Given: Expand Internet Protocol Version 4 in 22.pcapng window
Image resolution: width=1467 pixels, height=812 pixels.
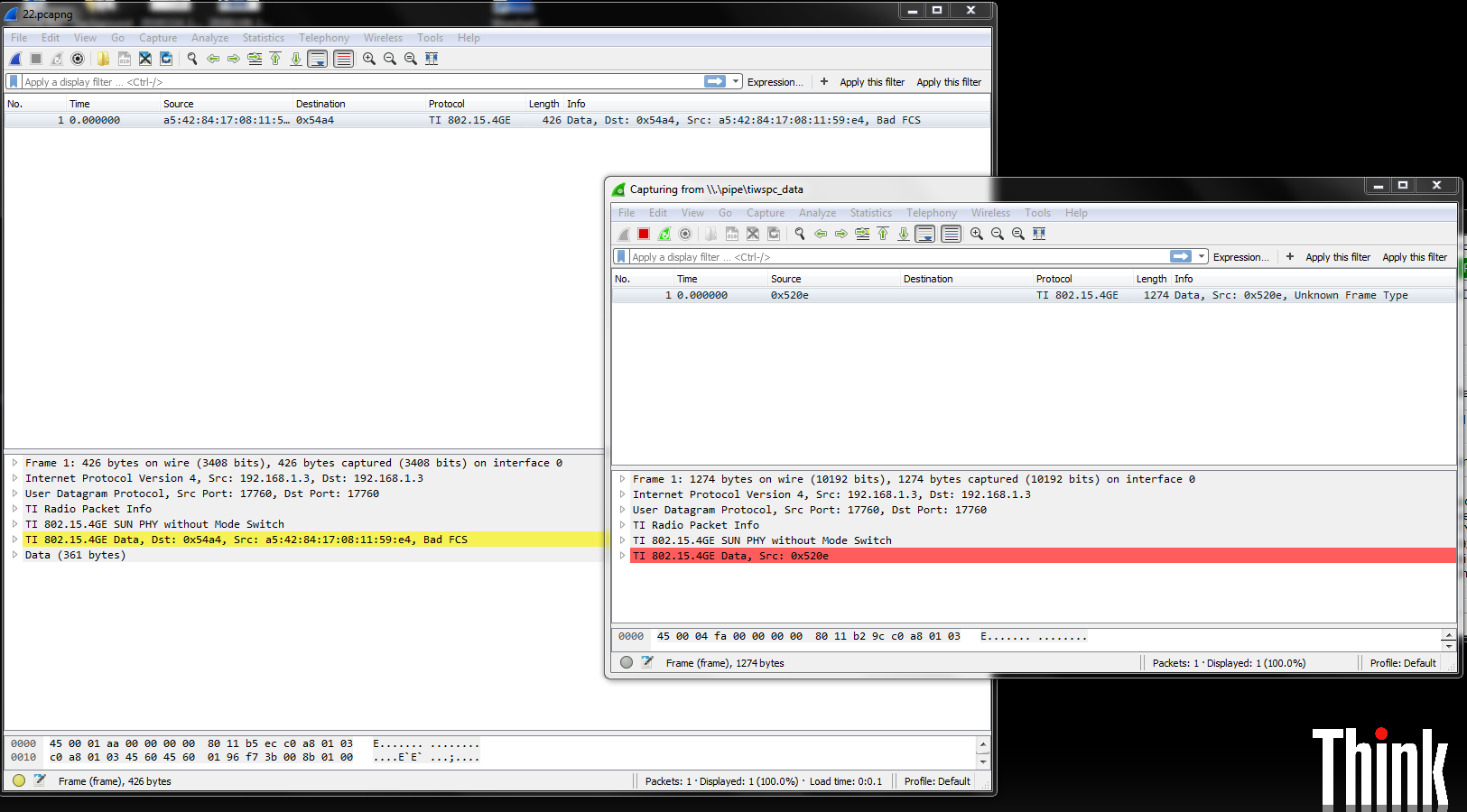Looking at the screenshot, I should pyautogui.click(x=15, y=478).
